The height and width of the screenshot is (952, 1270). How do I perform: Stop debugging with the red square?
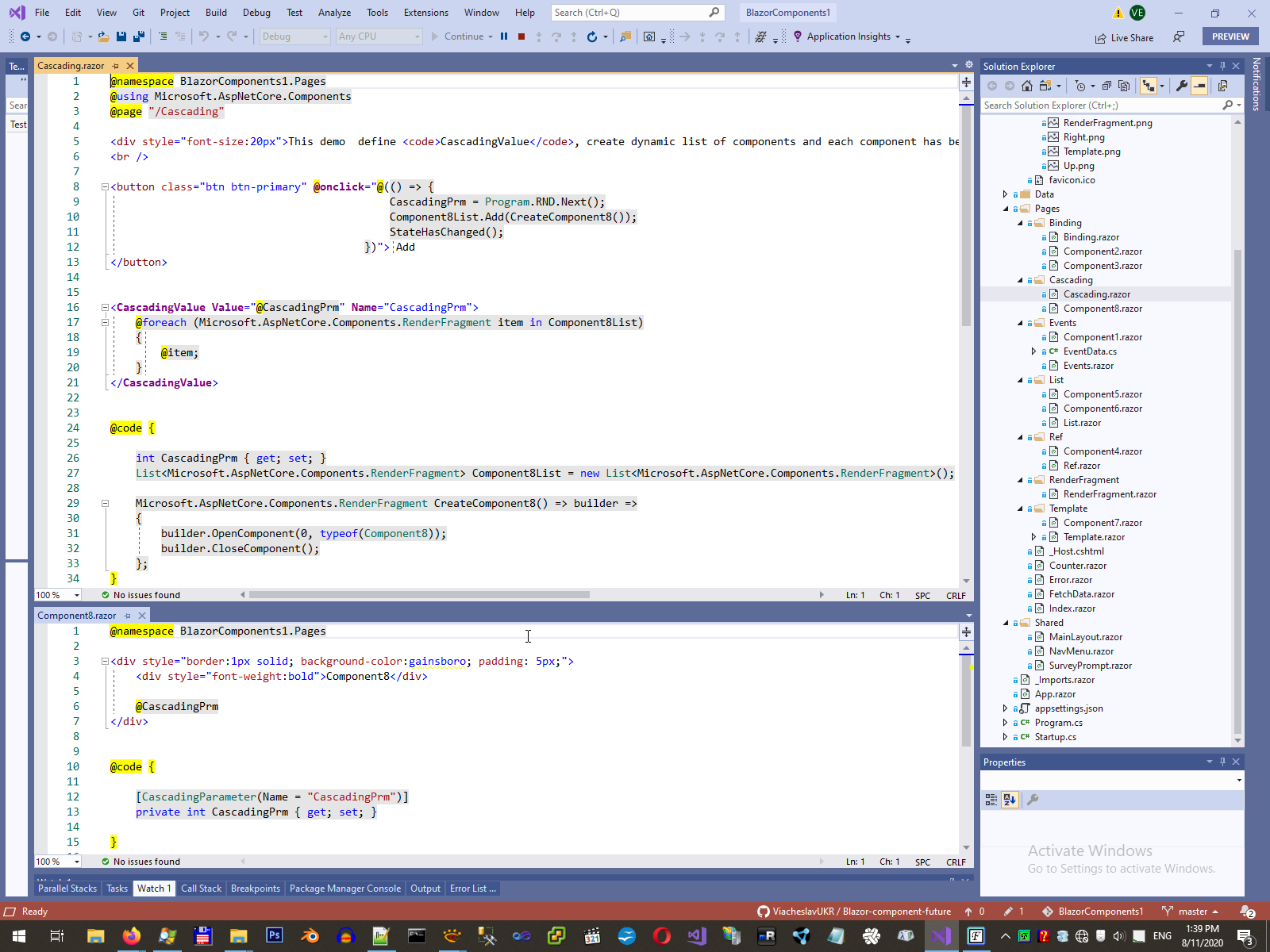click(x=521, y=36)
